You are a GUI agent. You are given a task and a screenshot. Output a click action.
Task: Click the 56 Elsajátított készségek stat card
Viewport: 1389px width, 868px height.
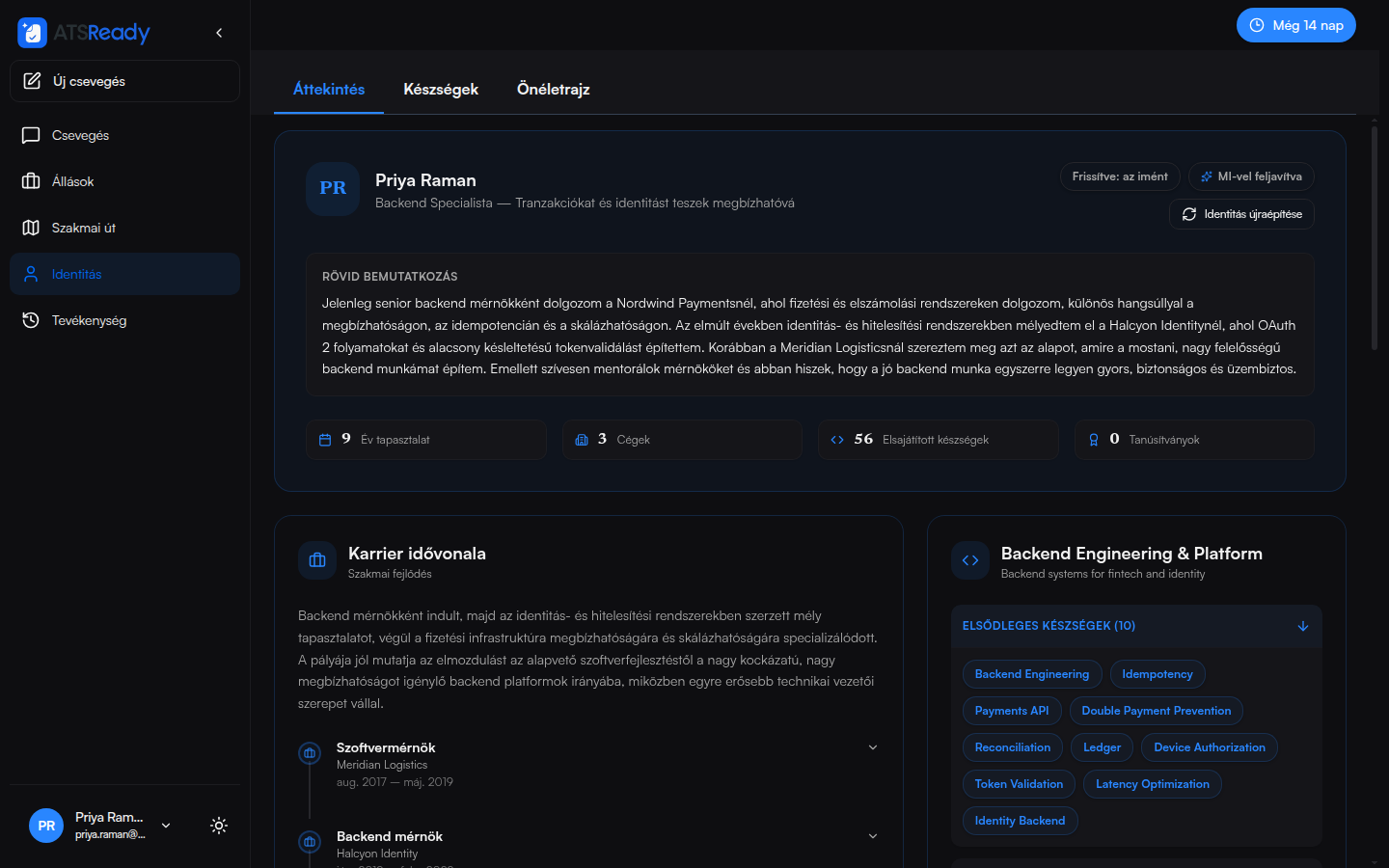pyautogui.click(x=939, y=440)
